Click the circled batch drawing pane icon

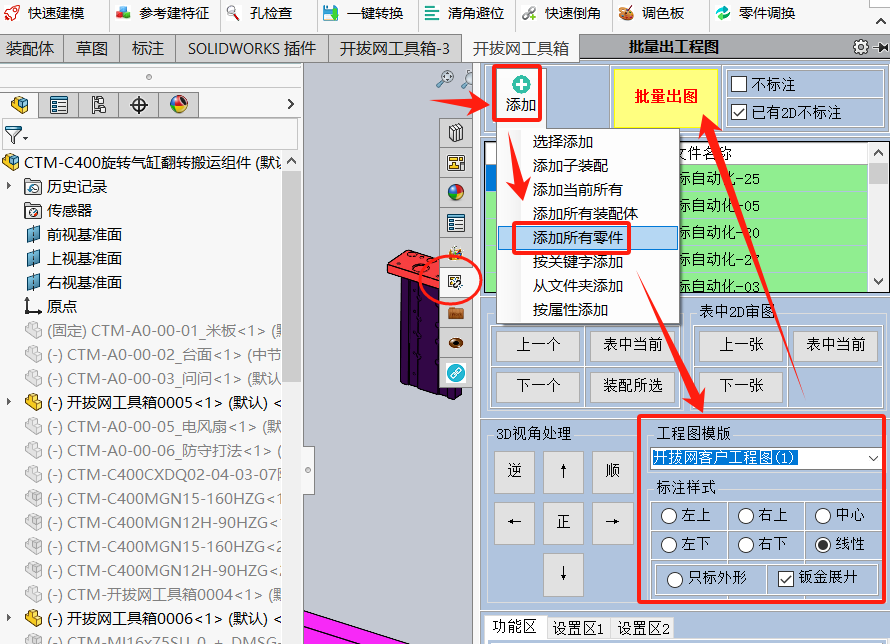456,282
